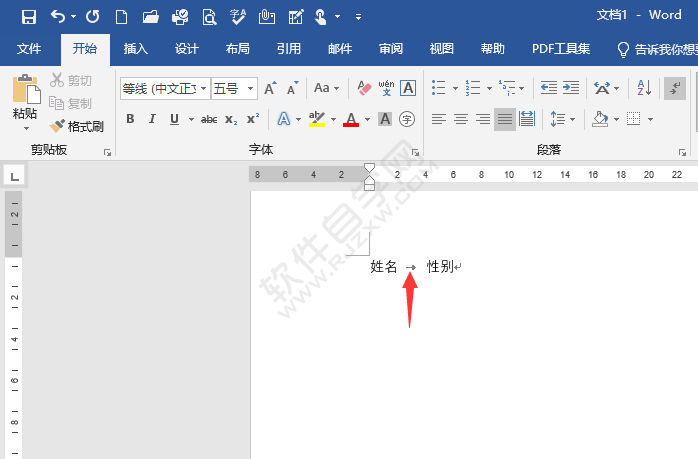698x459 pixels.
Task: Align text right icon
Action: (x=483, y=119)
